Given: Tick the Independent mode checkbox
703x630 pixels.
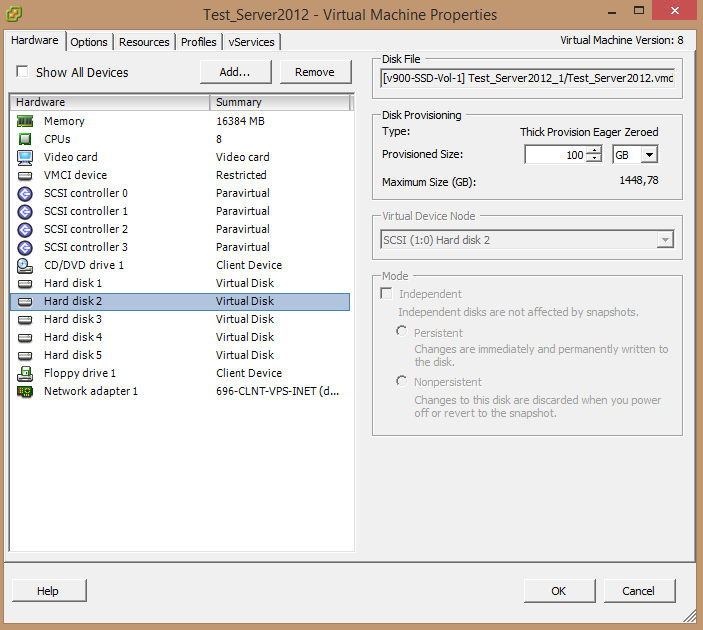Looking at the screenshot, I should (386, 293).
